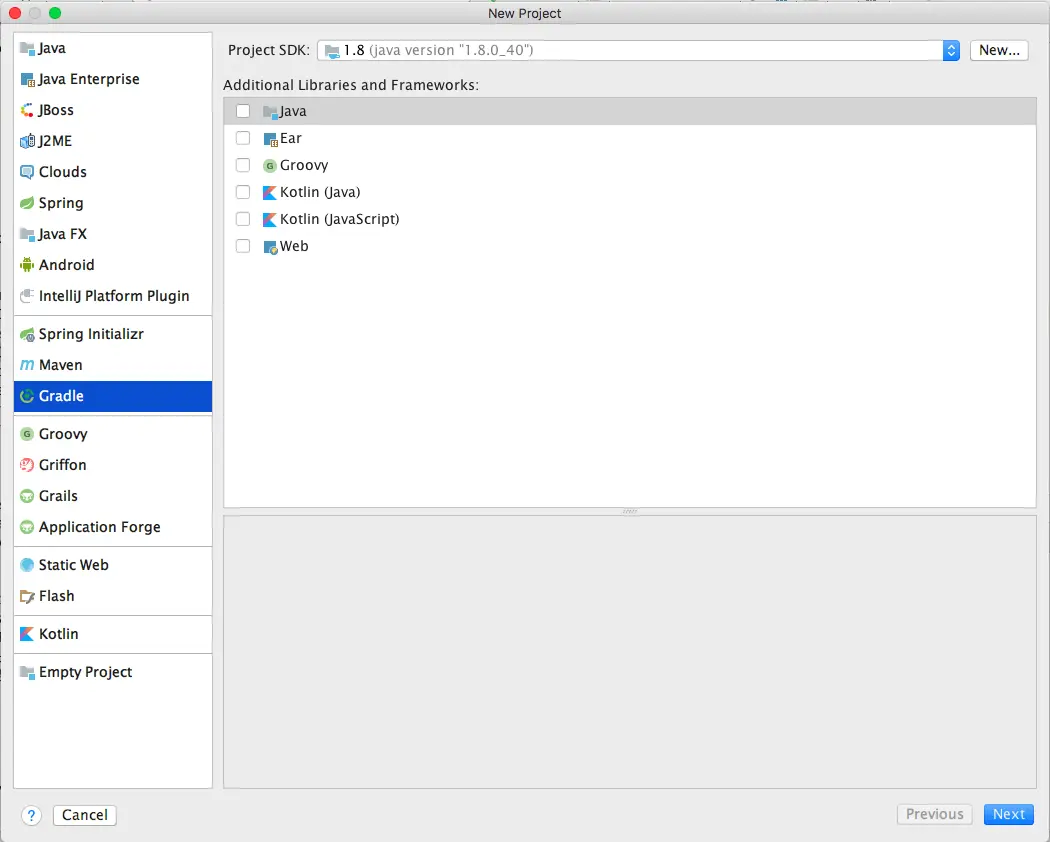Select the Groovy icon in the sidebar
The width and height of the screenshot is (1050, 842).
tap(27, 434)
